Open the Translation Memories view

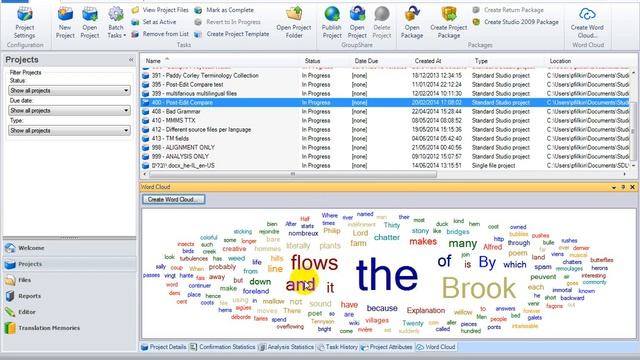(x=69, y=328)
